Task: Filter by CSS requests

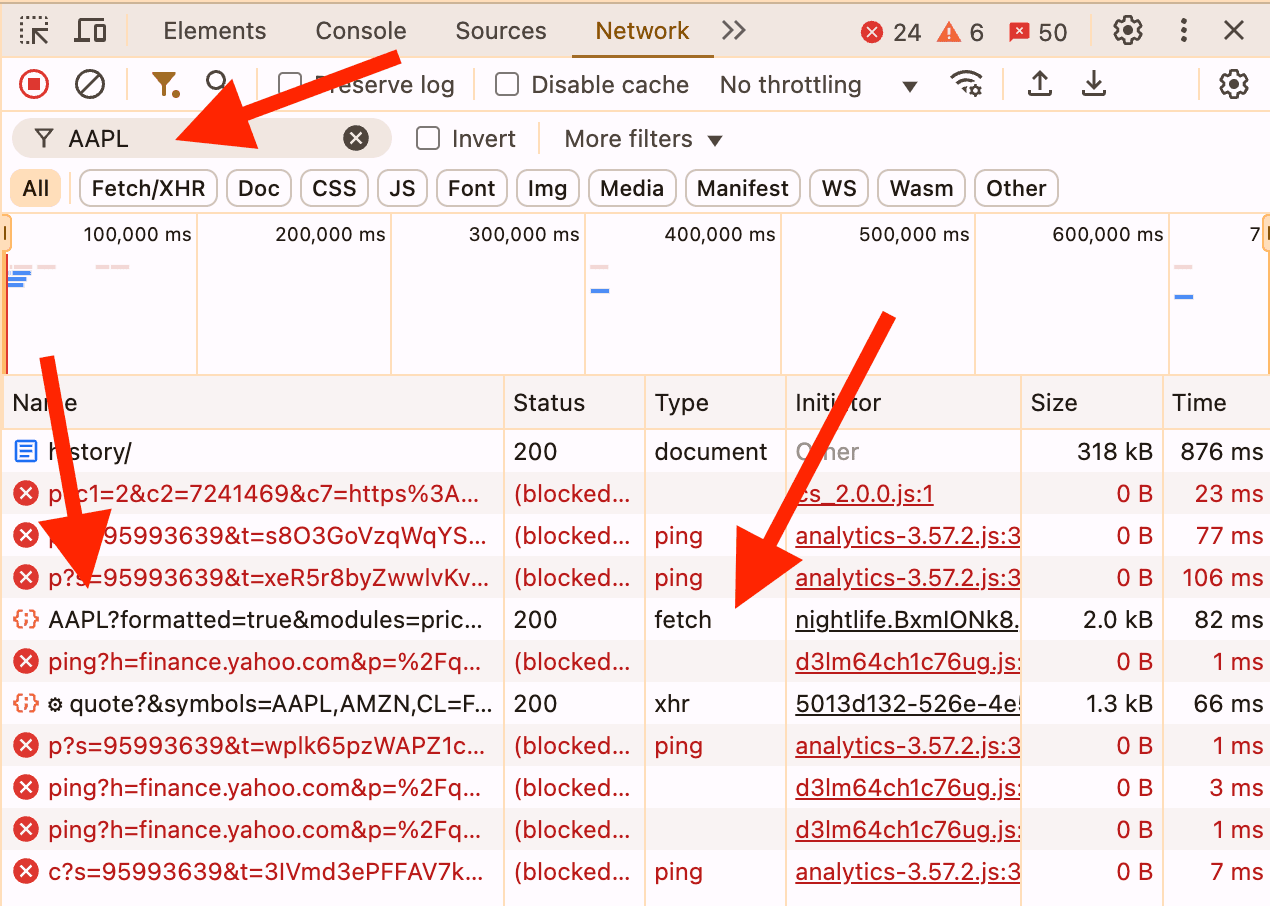Action: [x=334, y=189]
